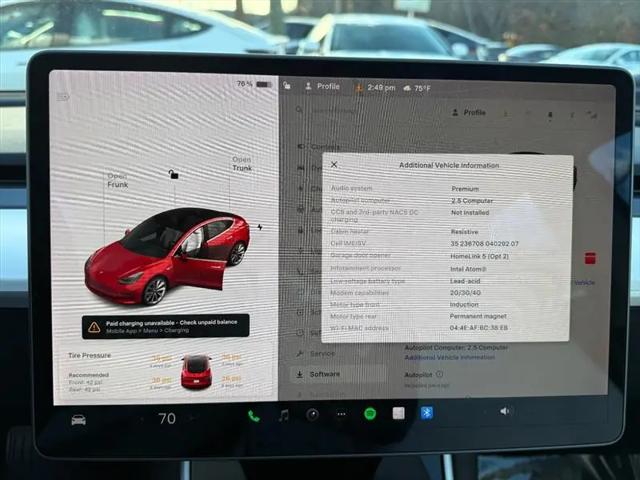Tap the Lead-acid battery type value
This screenshot has width=640, height=480.
click(465, 281)
